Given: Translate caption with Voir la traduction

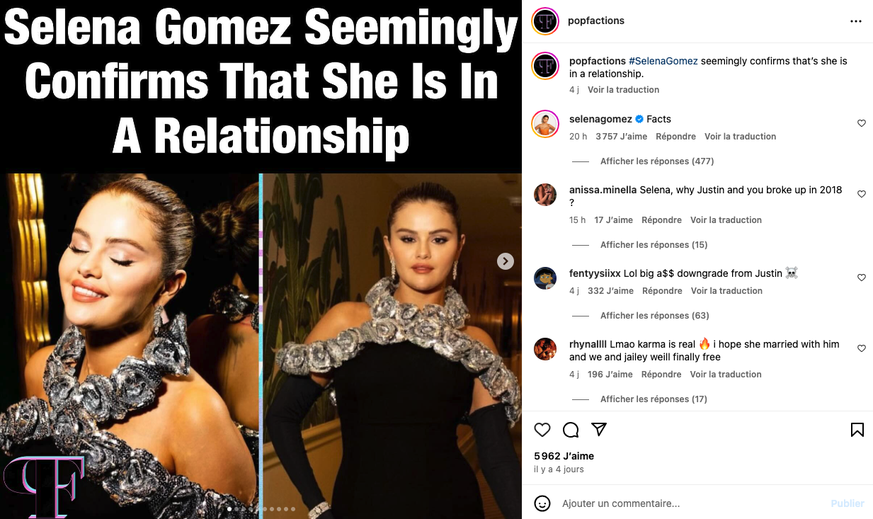Looking at the screenshot, I should point(623,90).
